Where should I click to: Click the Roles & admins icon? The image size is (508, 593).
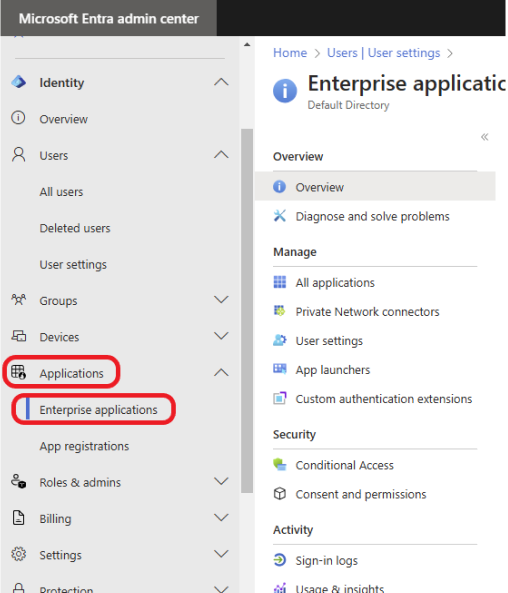pyautogui.click(x=19, y=481)
